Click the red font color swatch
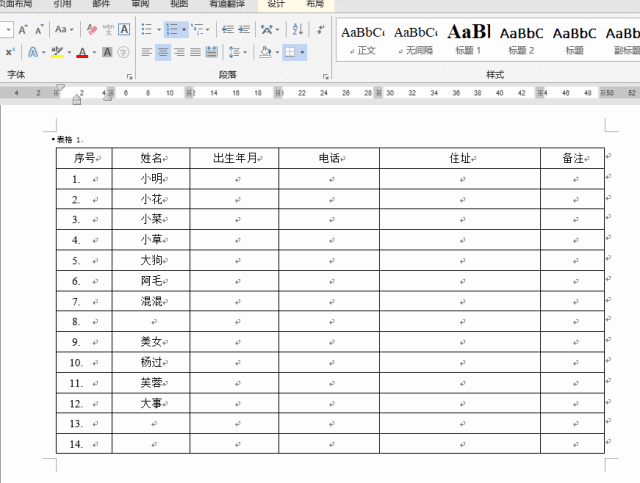This screenshot has height=483, width=640. pyautogui.click(x=81, y=52)
